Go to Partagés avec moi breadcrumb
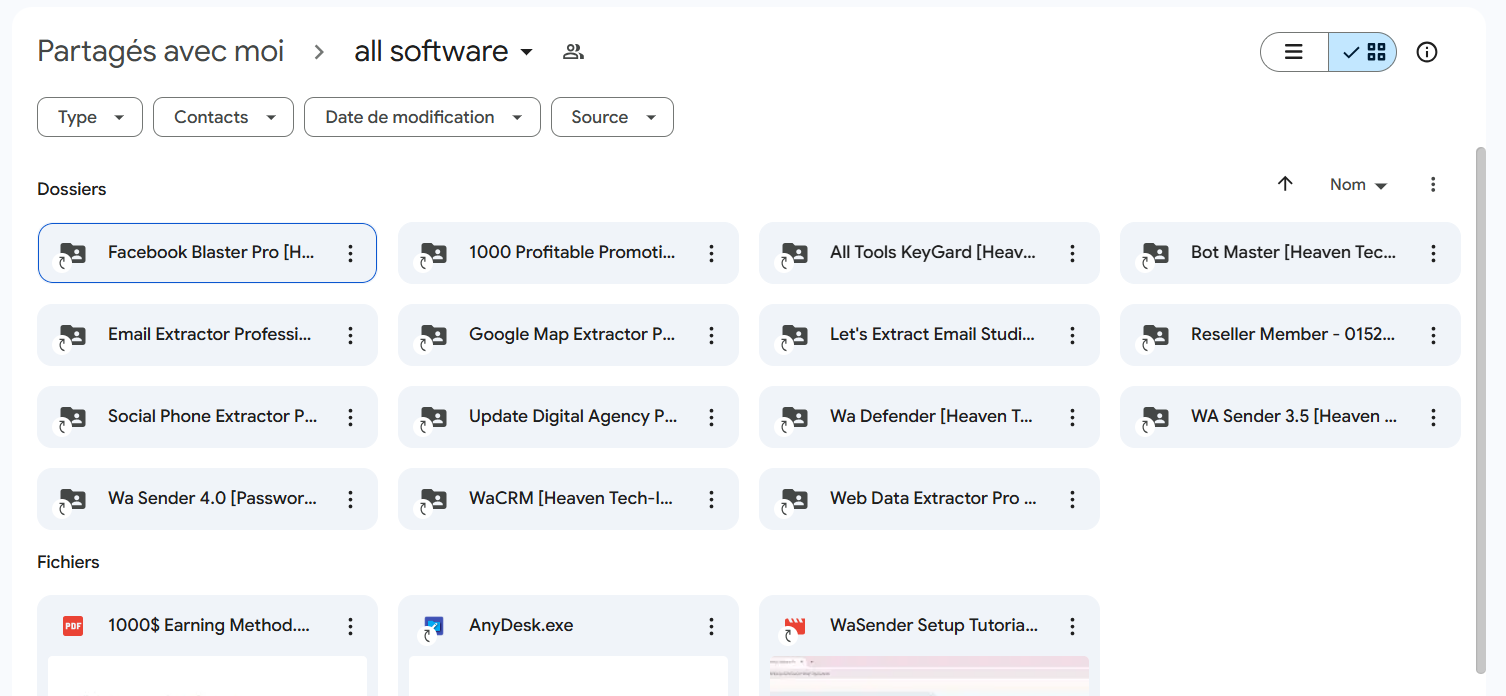Viewport: 1506px width, 696px height. pyautogui.click(x=161, y=51)
